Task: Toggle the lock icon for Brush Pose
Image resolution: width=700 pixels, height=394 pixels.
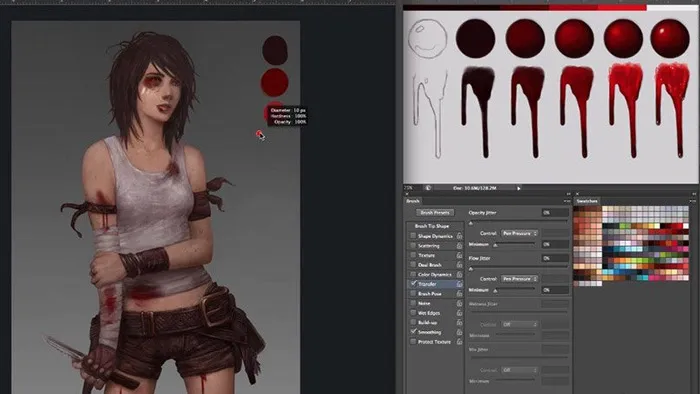Action: point(459,294)
